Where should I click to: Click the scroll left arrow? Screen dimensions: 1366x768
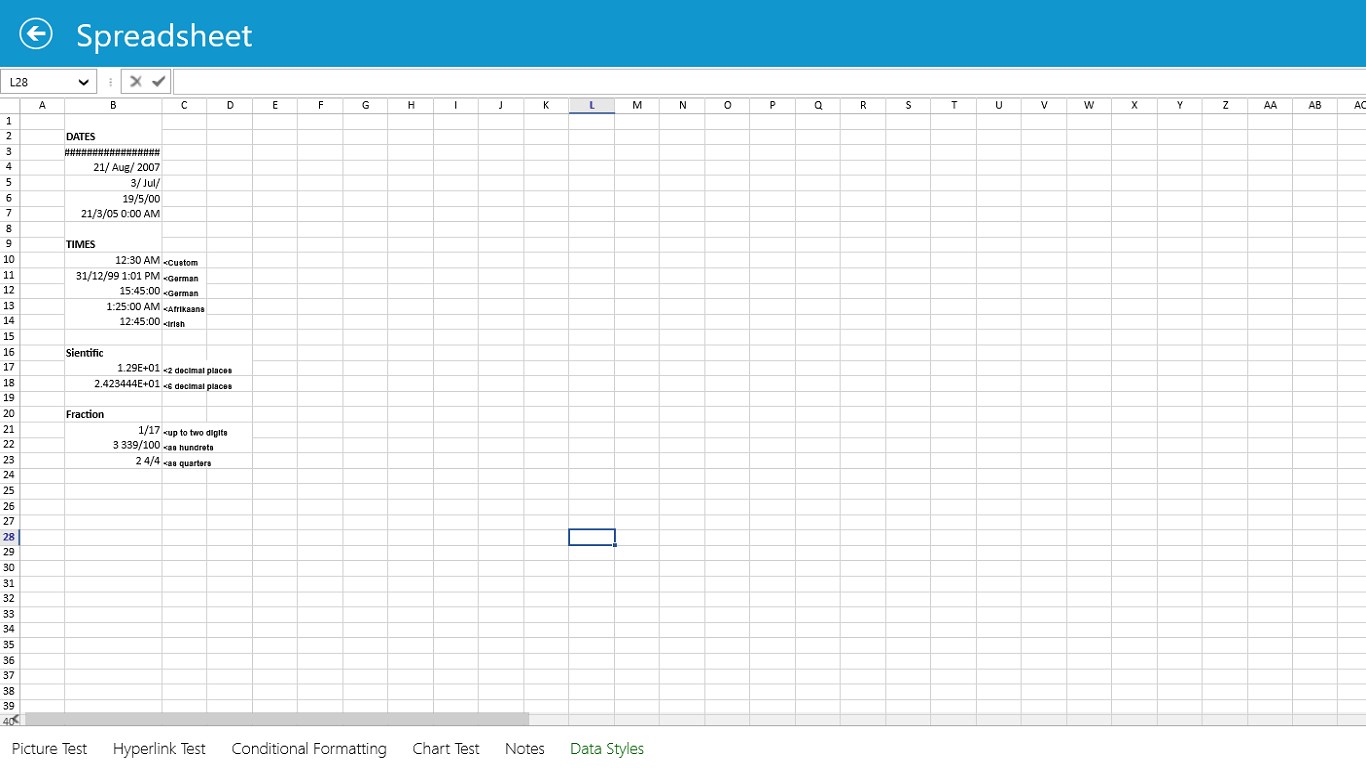coord(15,719)
